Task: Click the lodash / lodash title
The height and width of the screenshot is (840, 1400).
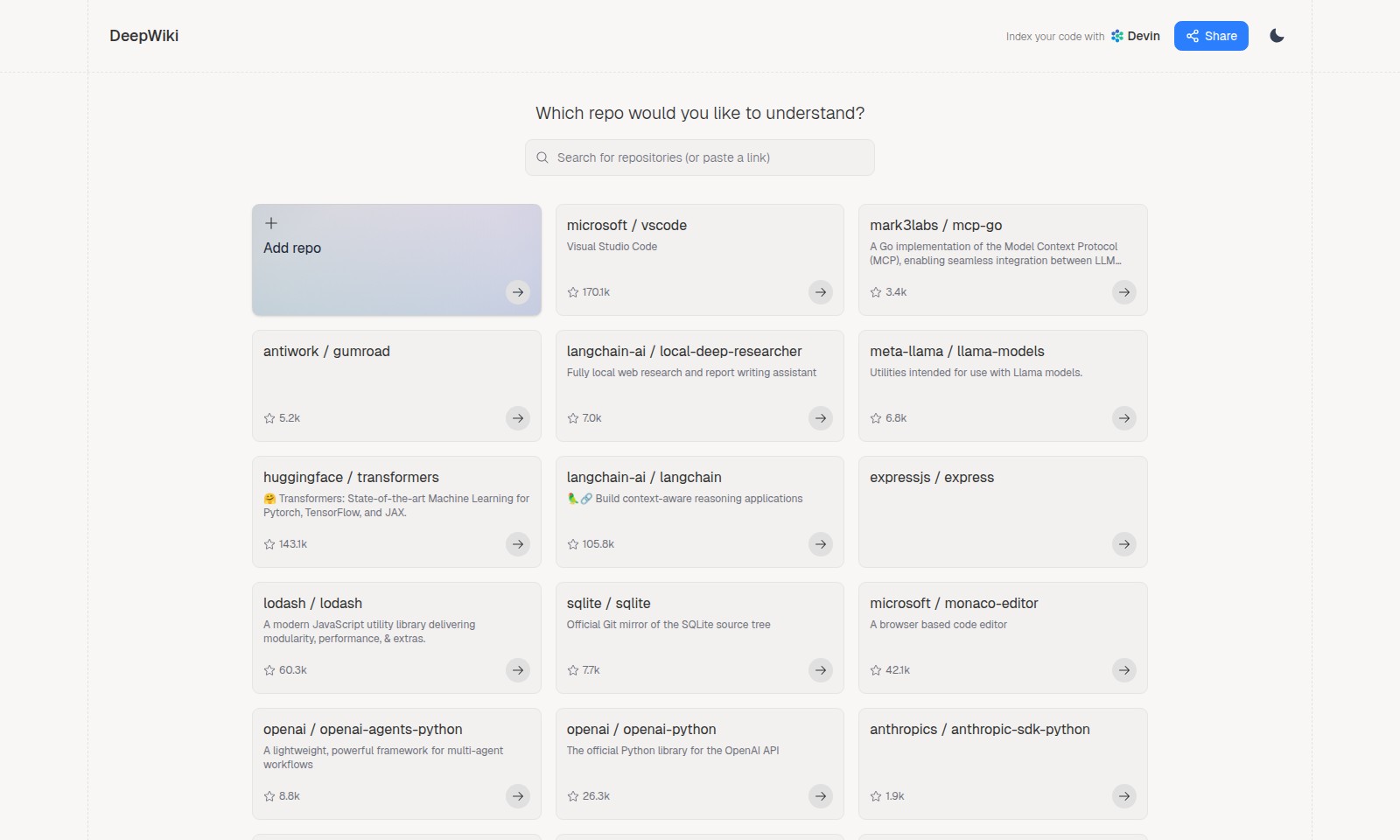Action: point(312,603)
